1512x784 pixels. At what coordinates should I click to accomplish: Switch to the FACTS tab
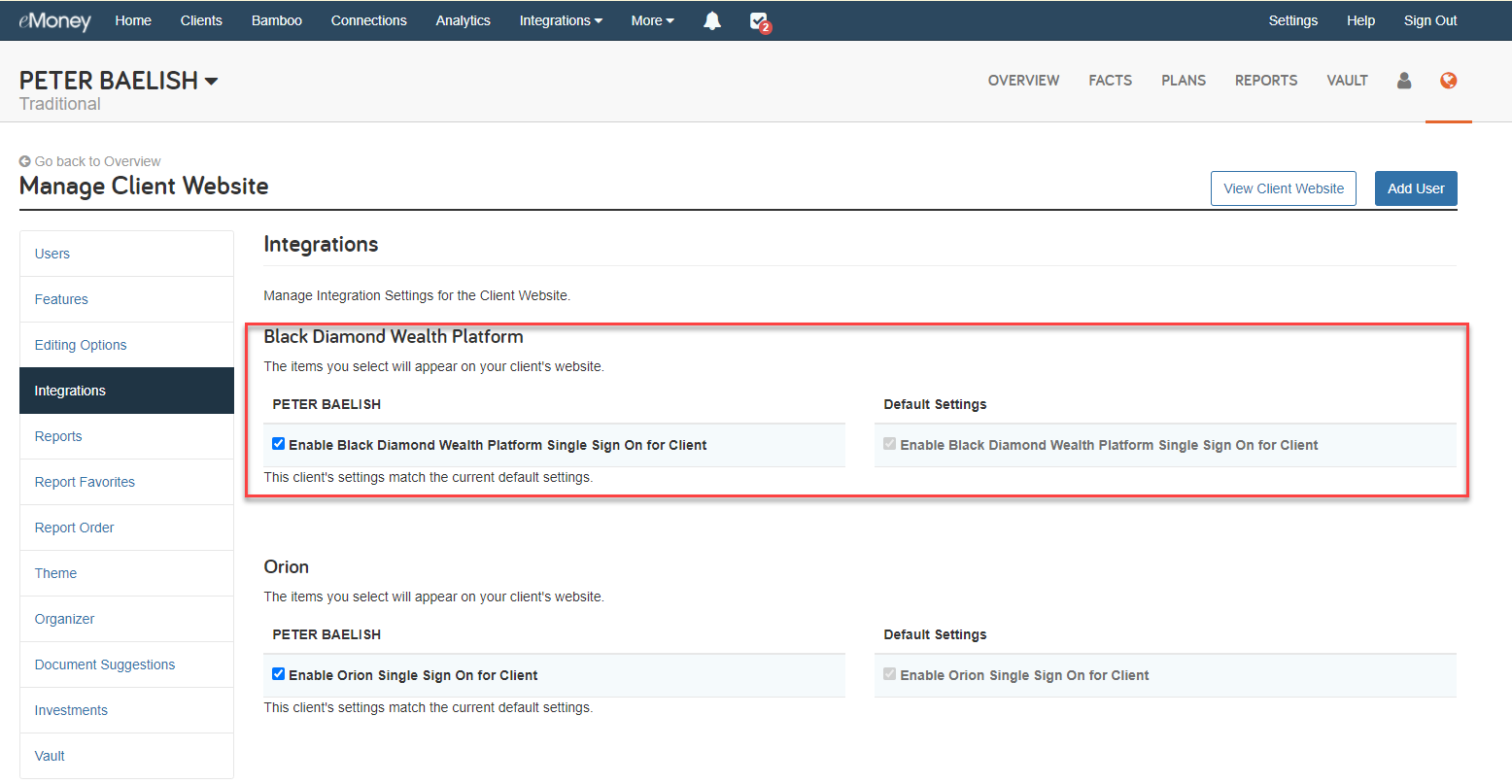pyautogui.click(x=1111, y=81)
